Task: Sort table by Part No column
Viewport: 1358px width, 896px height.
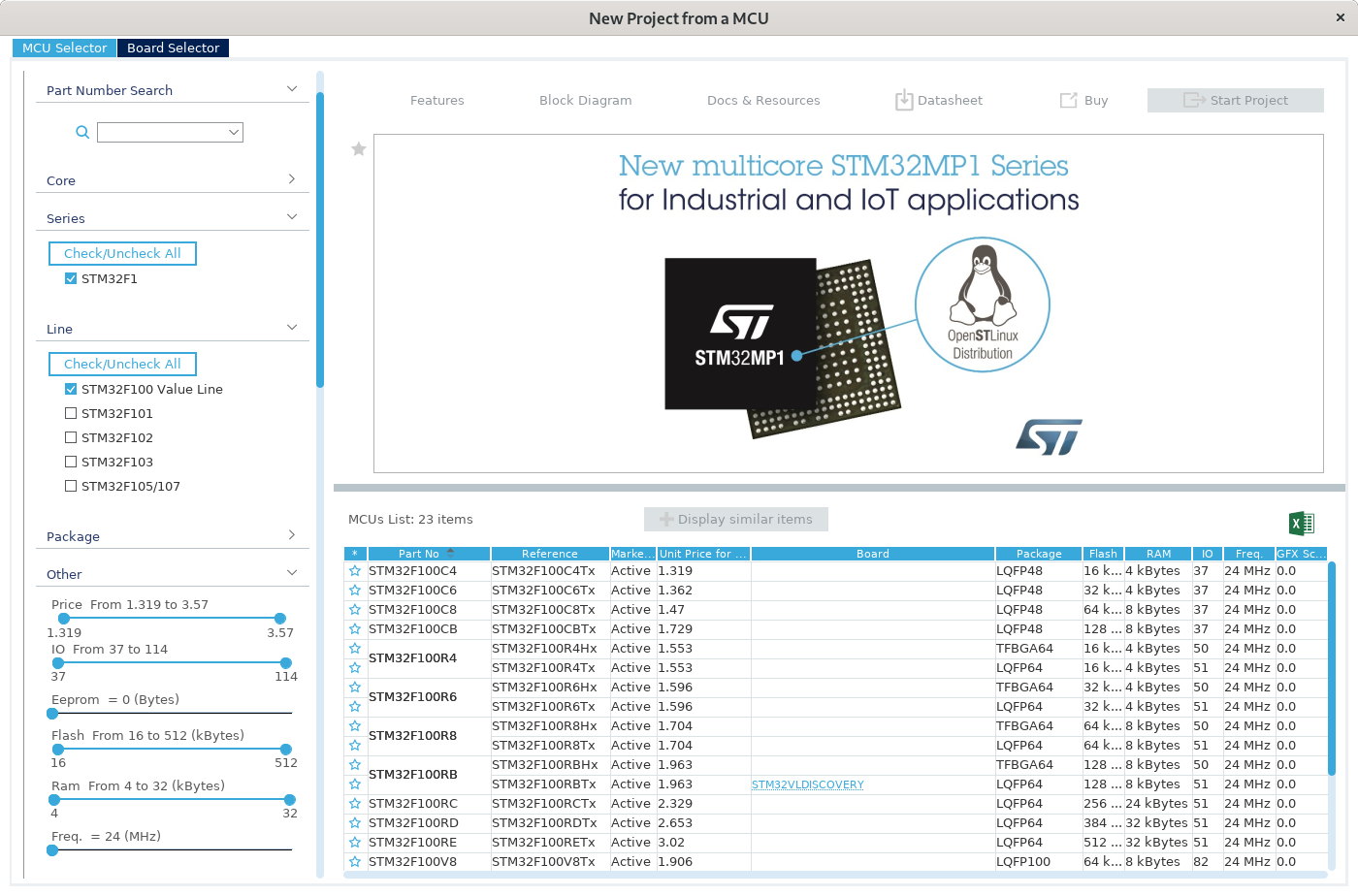Action: coord(429,554)
